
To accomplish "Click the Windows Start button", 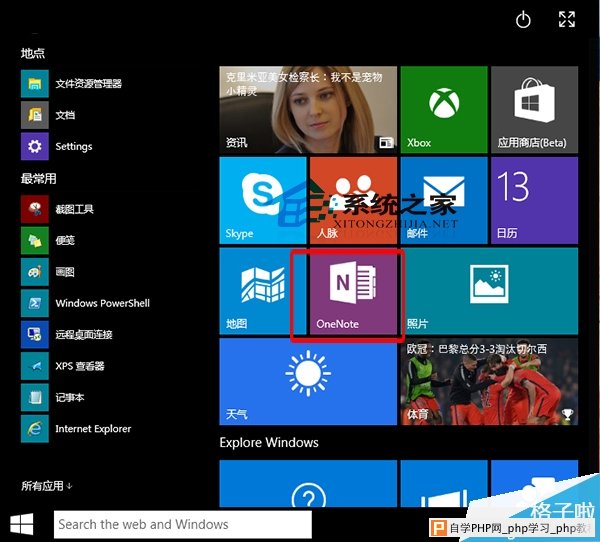I will click(x=22, y=524).
